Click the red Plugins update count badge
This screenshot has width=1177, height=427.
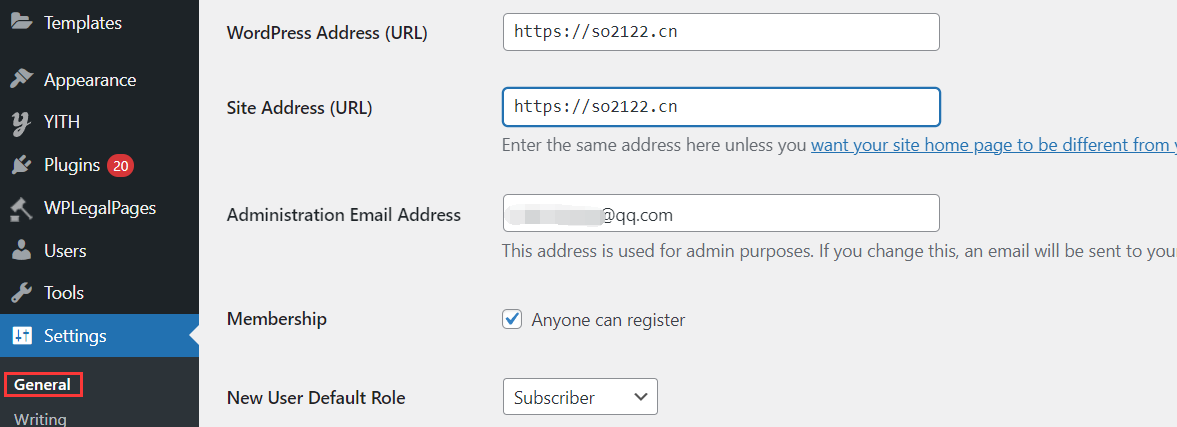[121, 165]
